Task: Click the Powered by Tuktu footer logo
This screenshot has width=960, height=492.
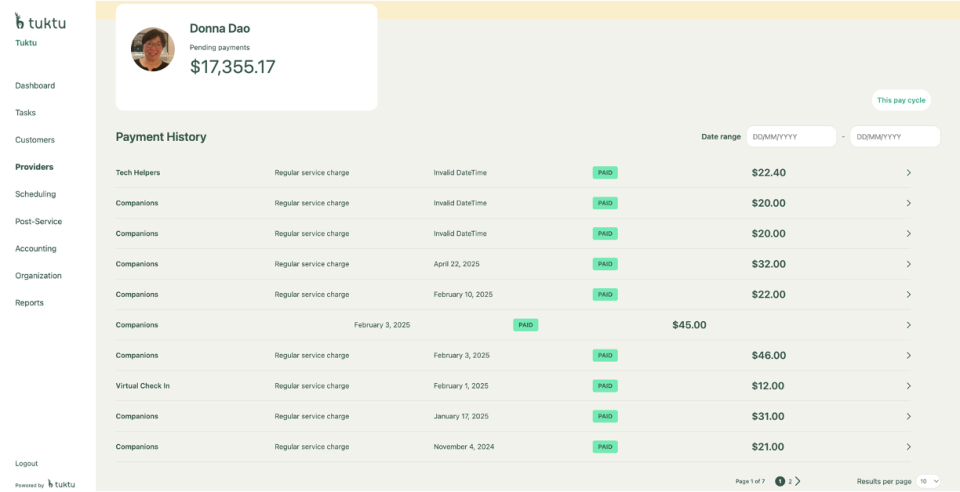Action: 61,484
